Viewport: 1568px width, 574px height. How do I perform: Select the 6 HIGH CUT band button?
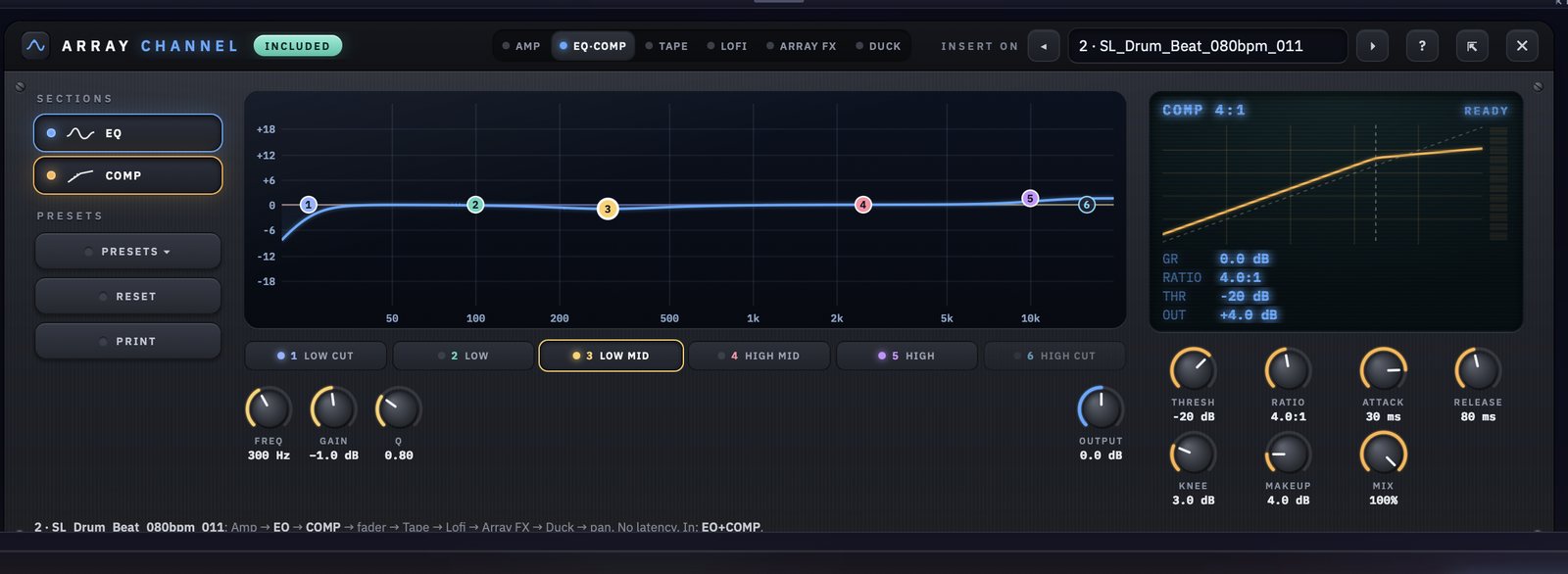[1054, 356]
